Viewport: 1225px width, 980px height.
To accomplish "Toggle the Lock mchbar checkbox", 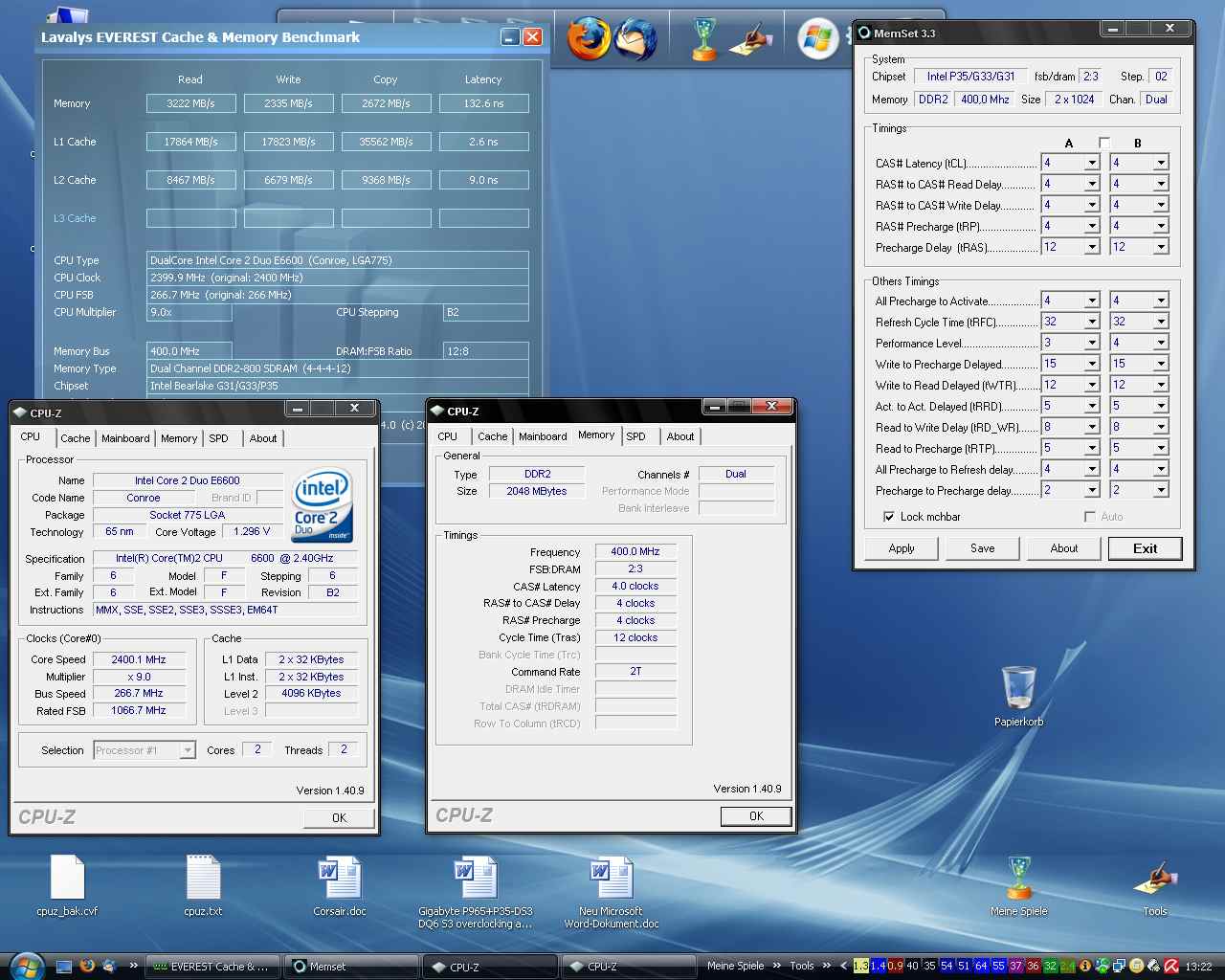I will (x=889, y=517).
